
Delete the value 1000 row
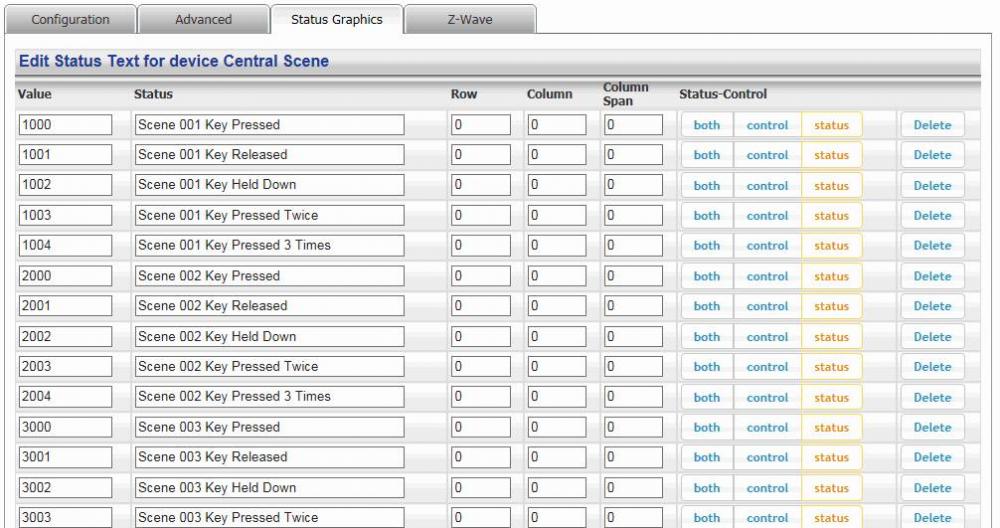click(x=932, y=125)
